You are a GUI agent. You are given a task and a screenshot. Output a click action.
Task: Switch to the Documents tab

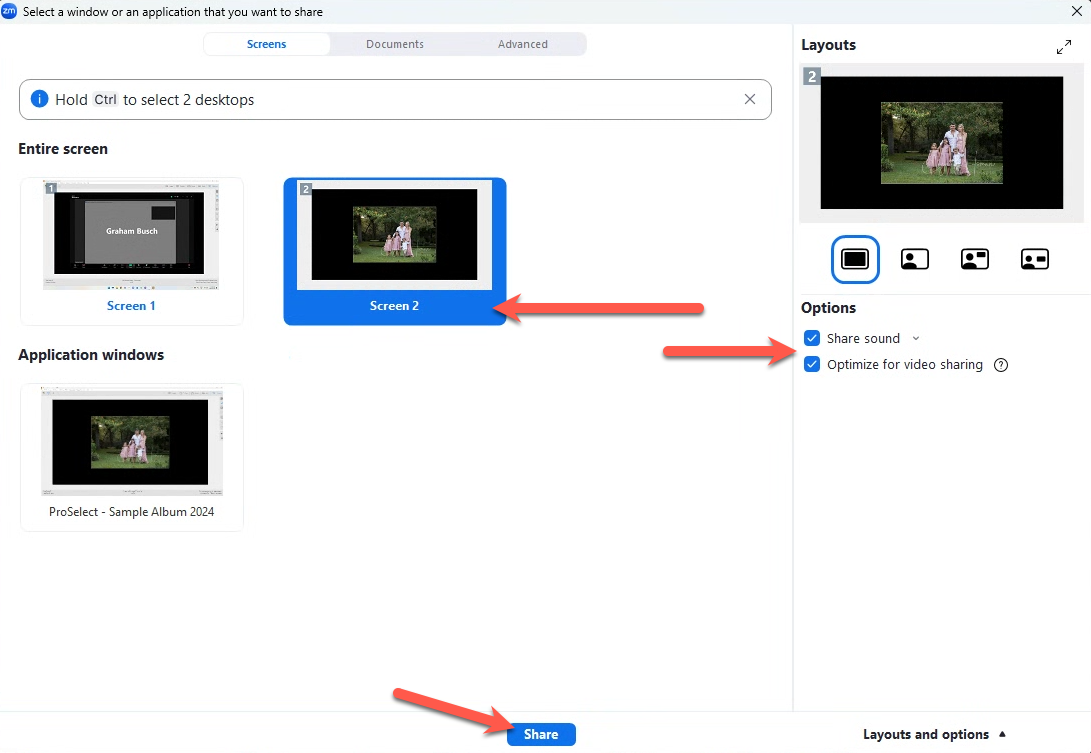coord(395,44)
